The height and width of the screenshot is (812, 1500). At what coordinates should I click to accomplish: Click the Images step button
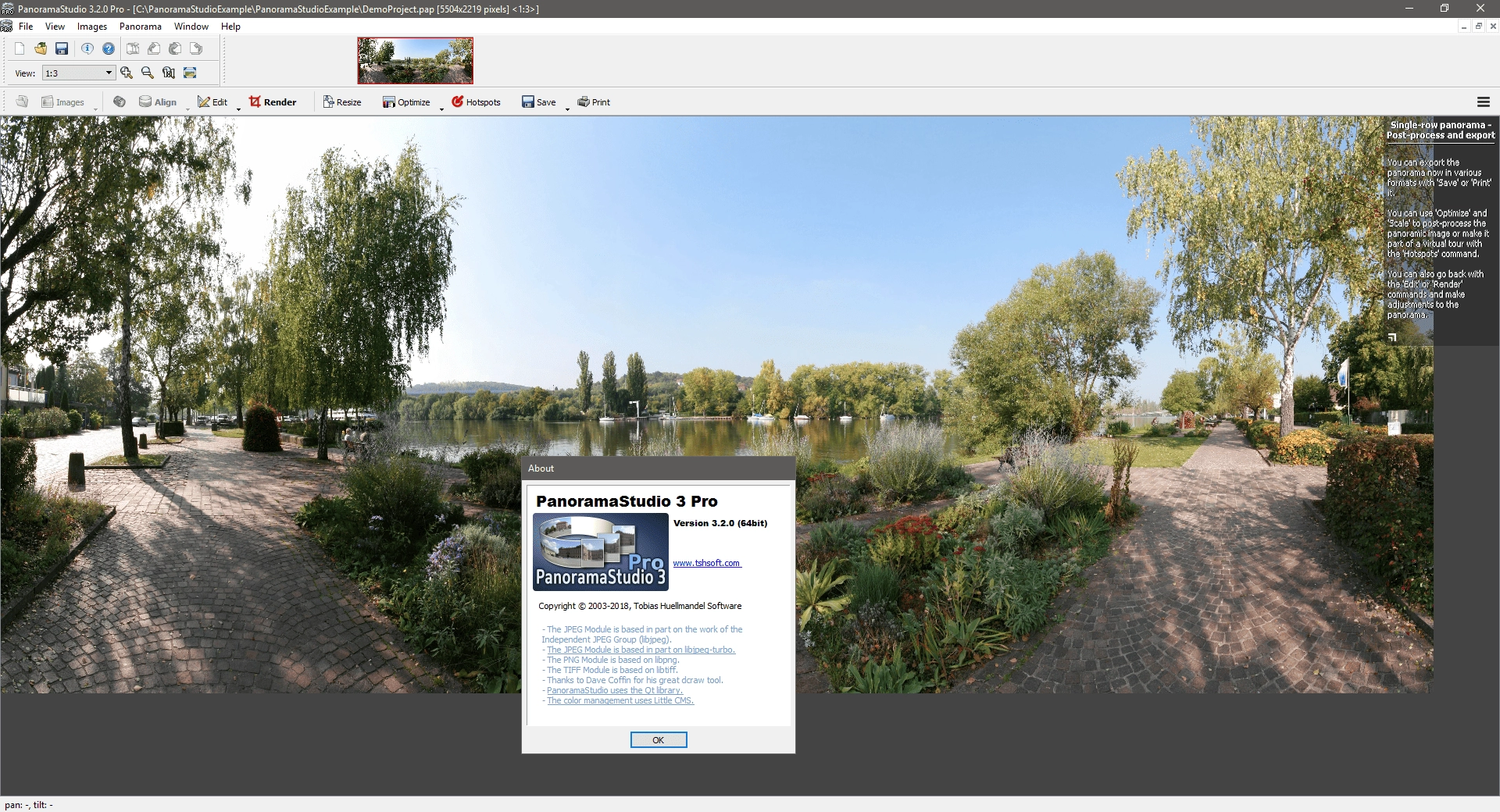tap(62, 102)
